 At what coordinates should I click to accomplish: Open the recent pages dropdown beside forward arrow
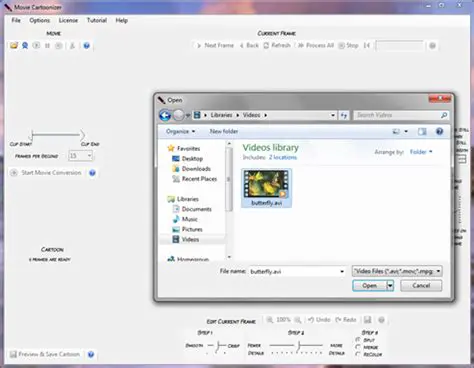(x=188, y=115)
